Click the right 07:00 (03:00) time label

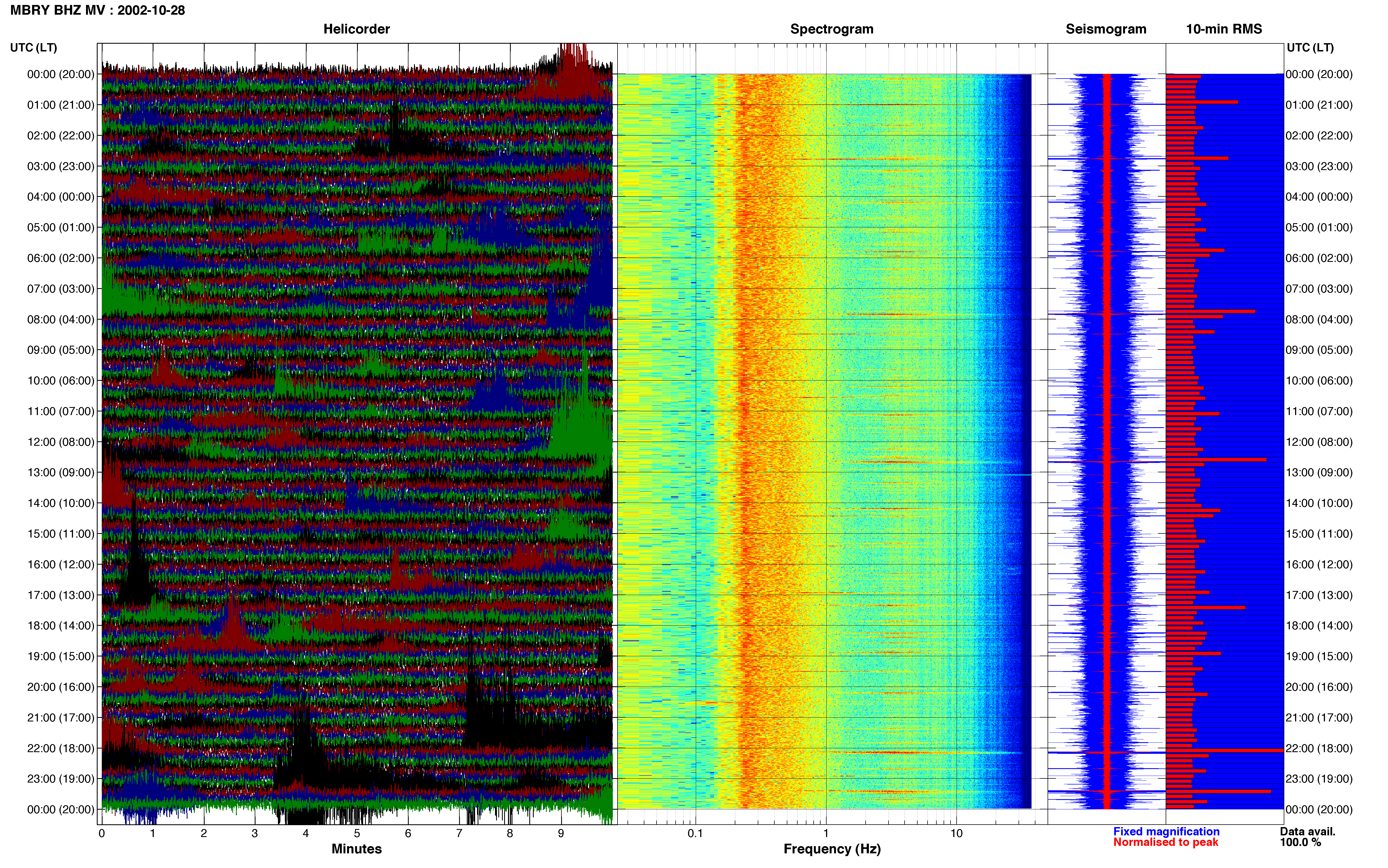(1319, 289)
